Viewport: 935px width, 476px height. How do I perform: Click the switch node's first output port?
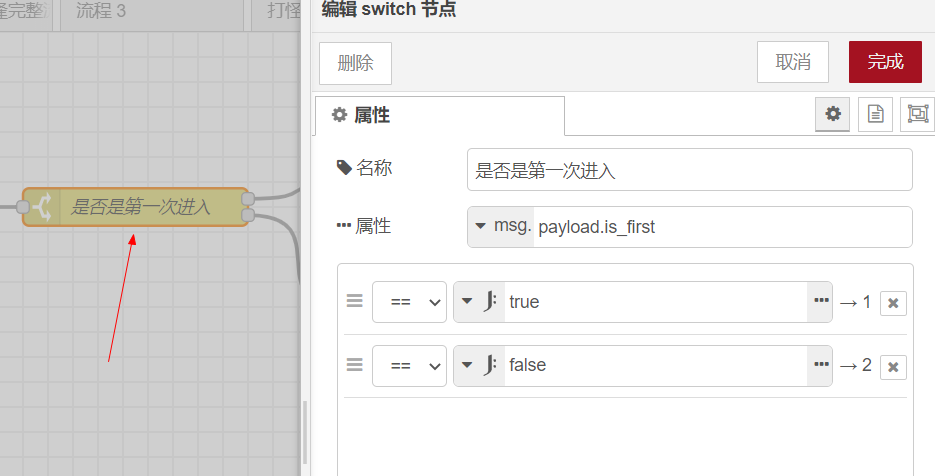tap(248, 199)
